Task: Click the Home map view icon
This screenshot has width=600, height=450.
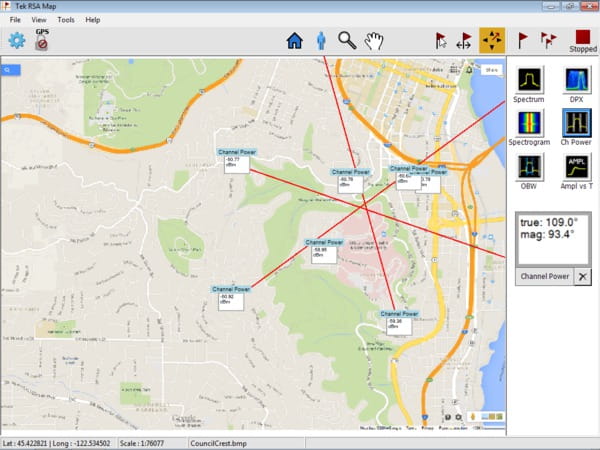Action: point(294,41)
